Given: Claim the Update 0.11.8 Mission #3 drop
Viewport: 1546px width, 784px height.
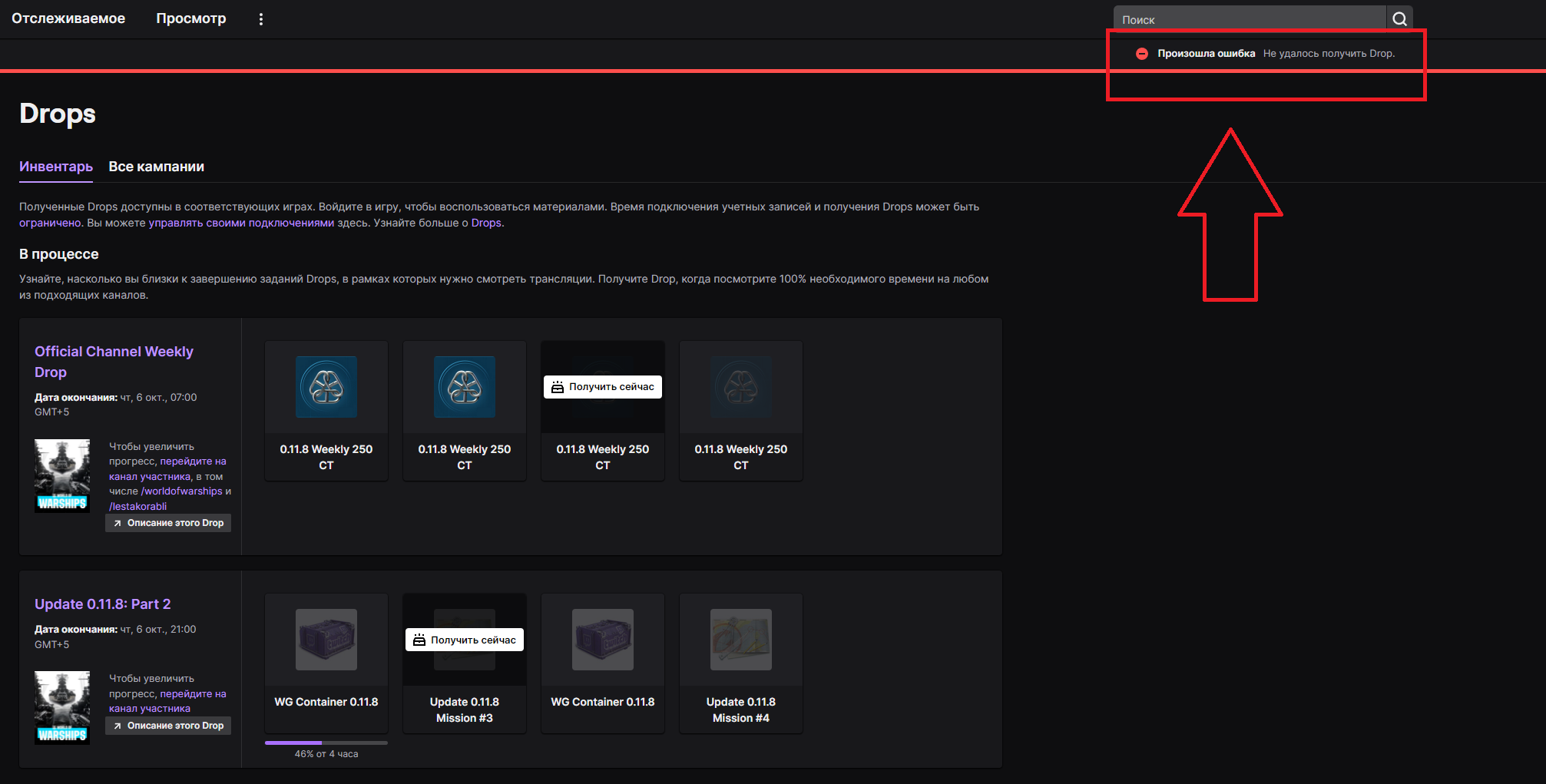Looking at the screenshot, I should point(465,640).
